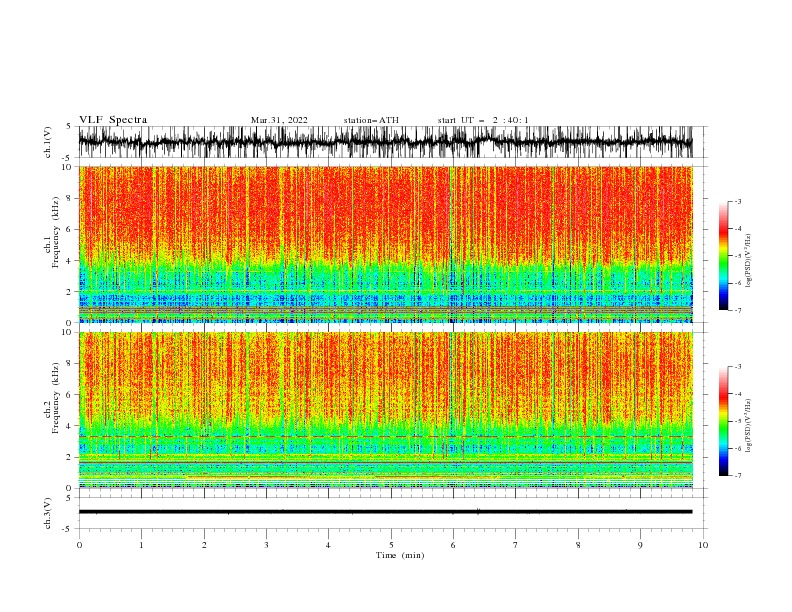Click the "8" tick on ch.1 frequency axis
The height and width of the screenshot is (612, 792).
point(71,198)
